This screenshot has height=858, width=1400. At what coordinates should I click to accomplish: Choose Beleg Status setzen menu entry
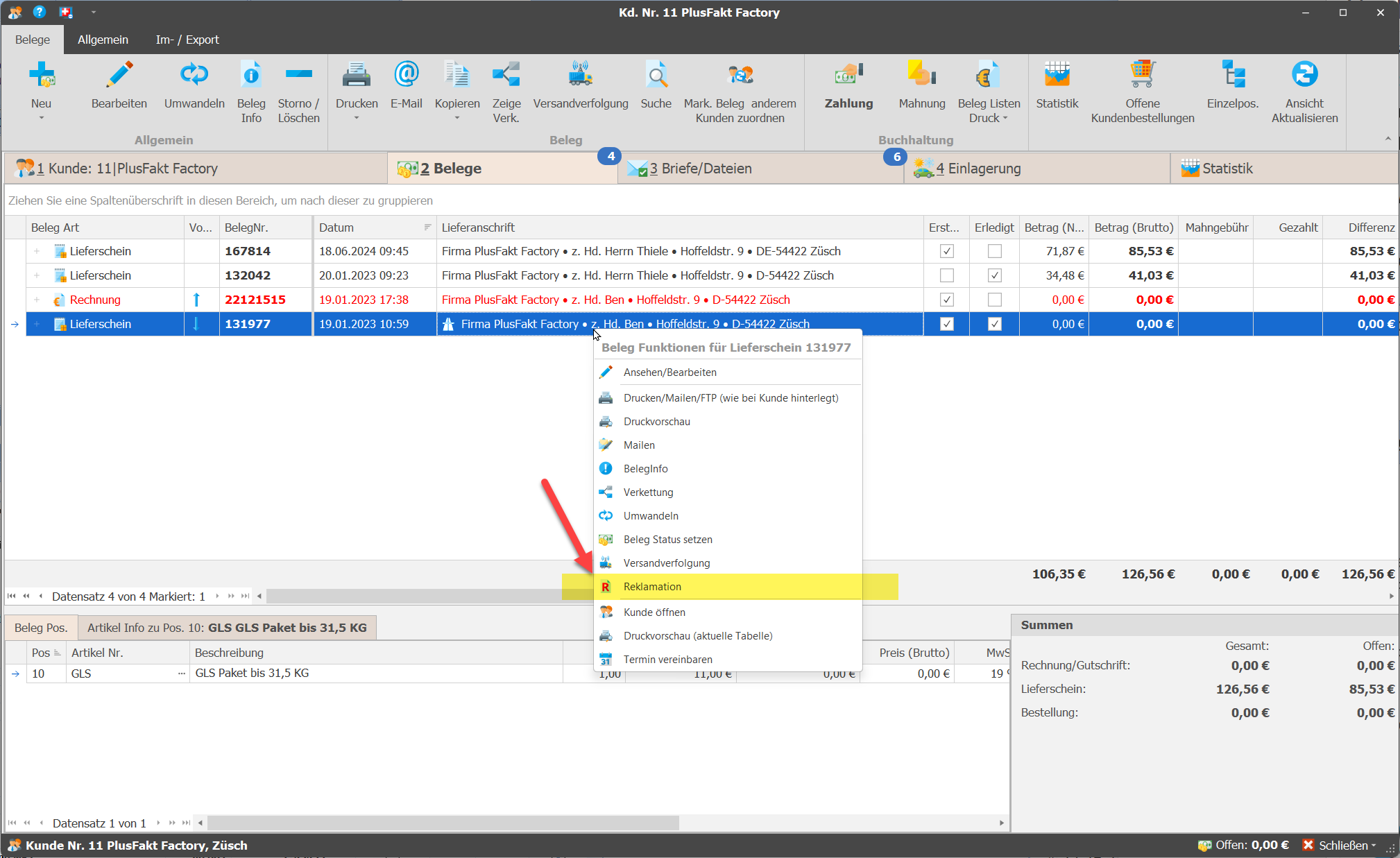tap(728, 540)
